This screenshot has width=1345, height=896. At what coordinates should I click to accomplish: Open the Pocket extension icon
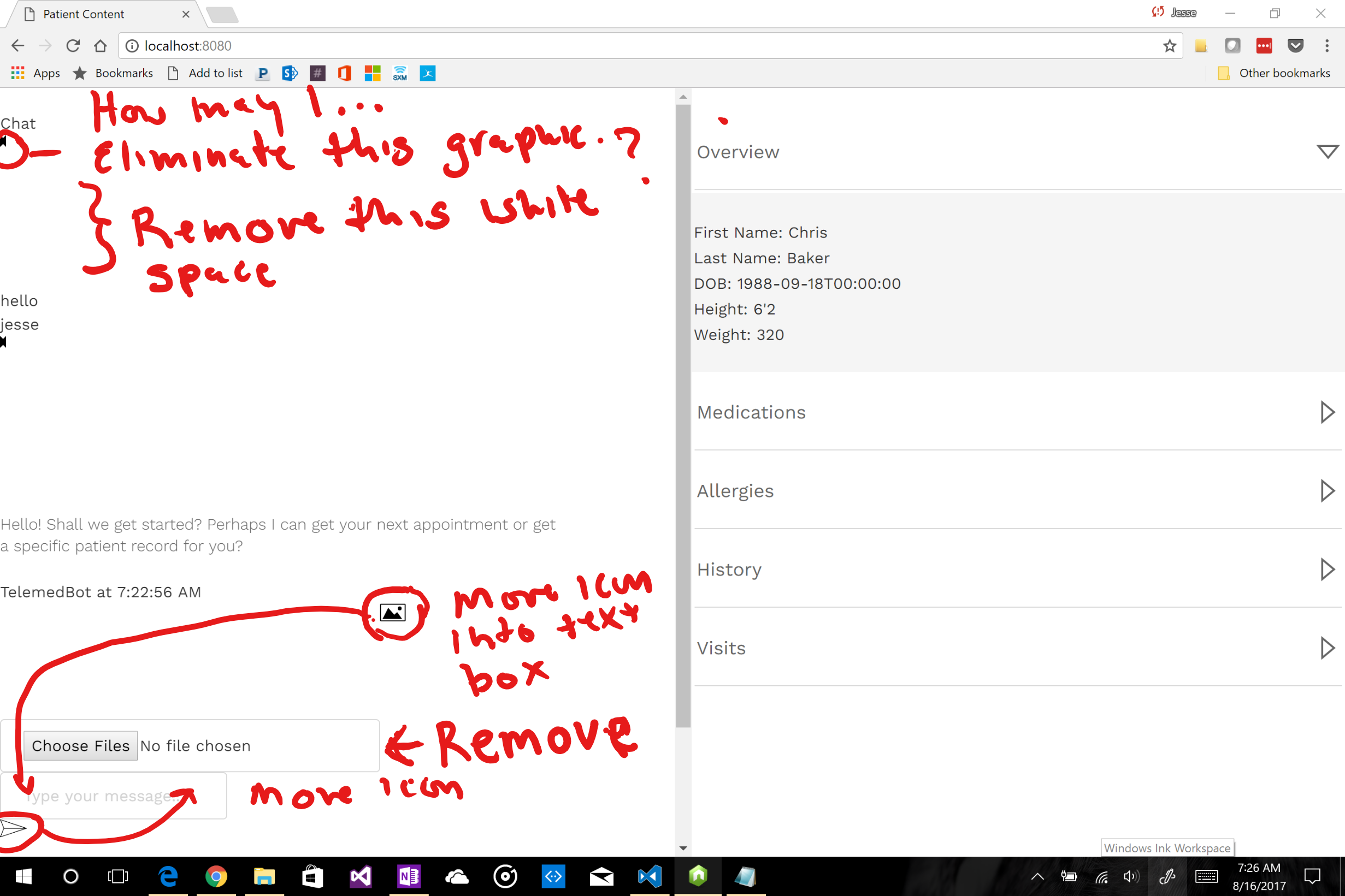[1295, 46]
